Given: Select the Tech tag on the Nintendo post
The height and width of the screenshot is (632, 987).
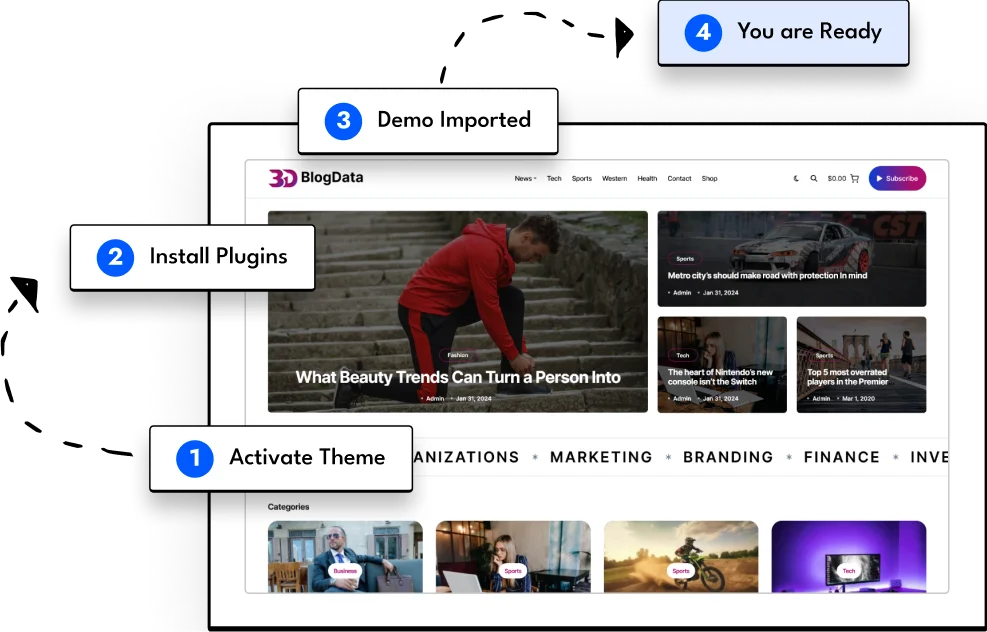Looking at the screenshot, I should pos(683,356).
